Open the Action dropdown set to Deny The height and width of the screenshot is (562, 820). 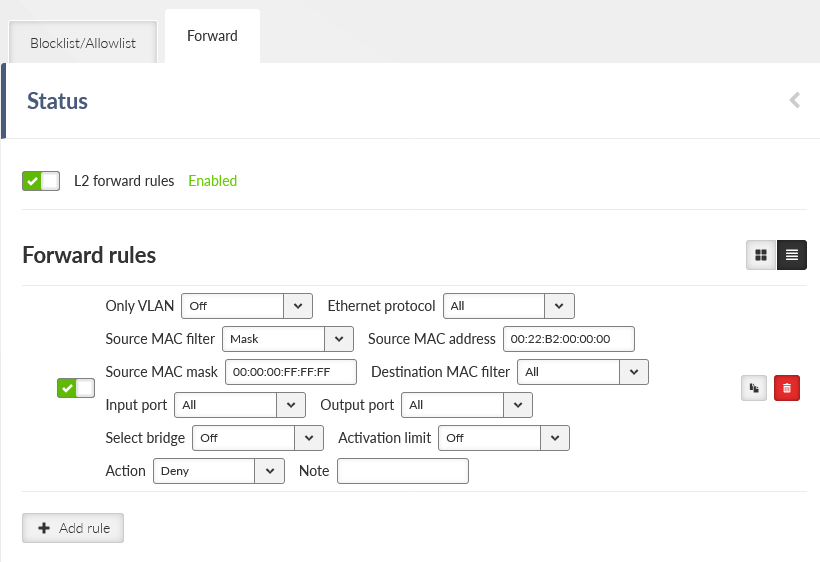(x=219, y=471)
